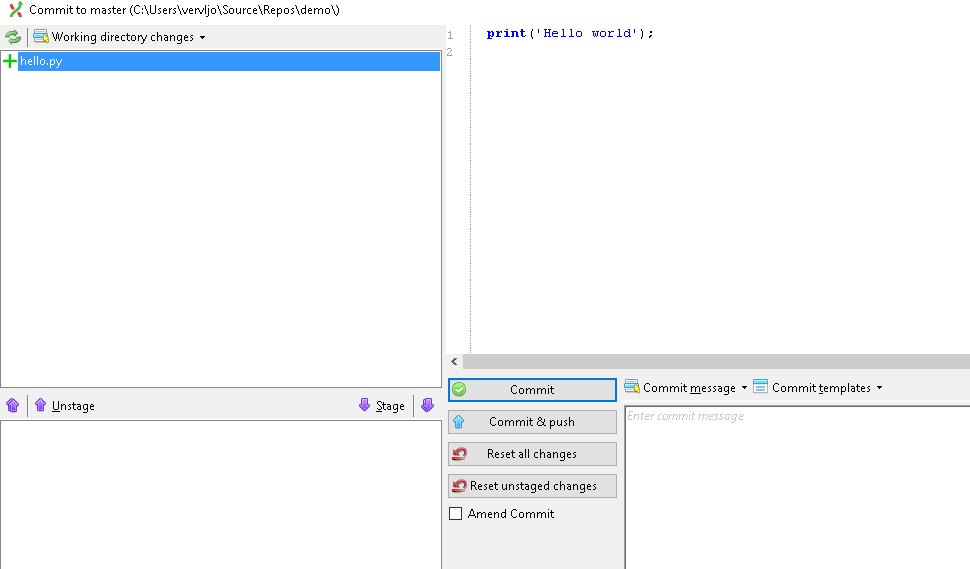The height and width of the screenshot is (569, 970).
Task: Click line number 2 in the diff gutter
Action: pos(450,52)
